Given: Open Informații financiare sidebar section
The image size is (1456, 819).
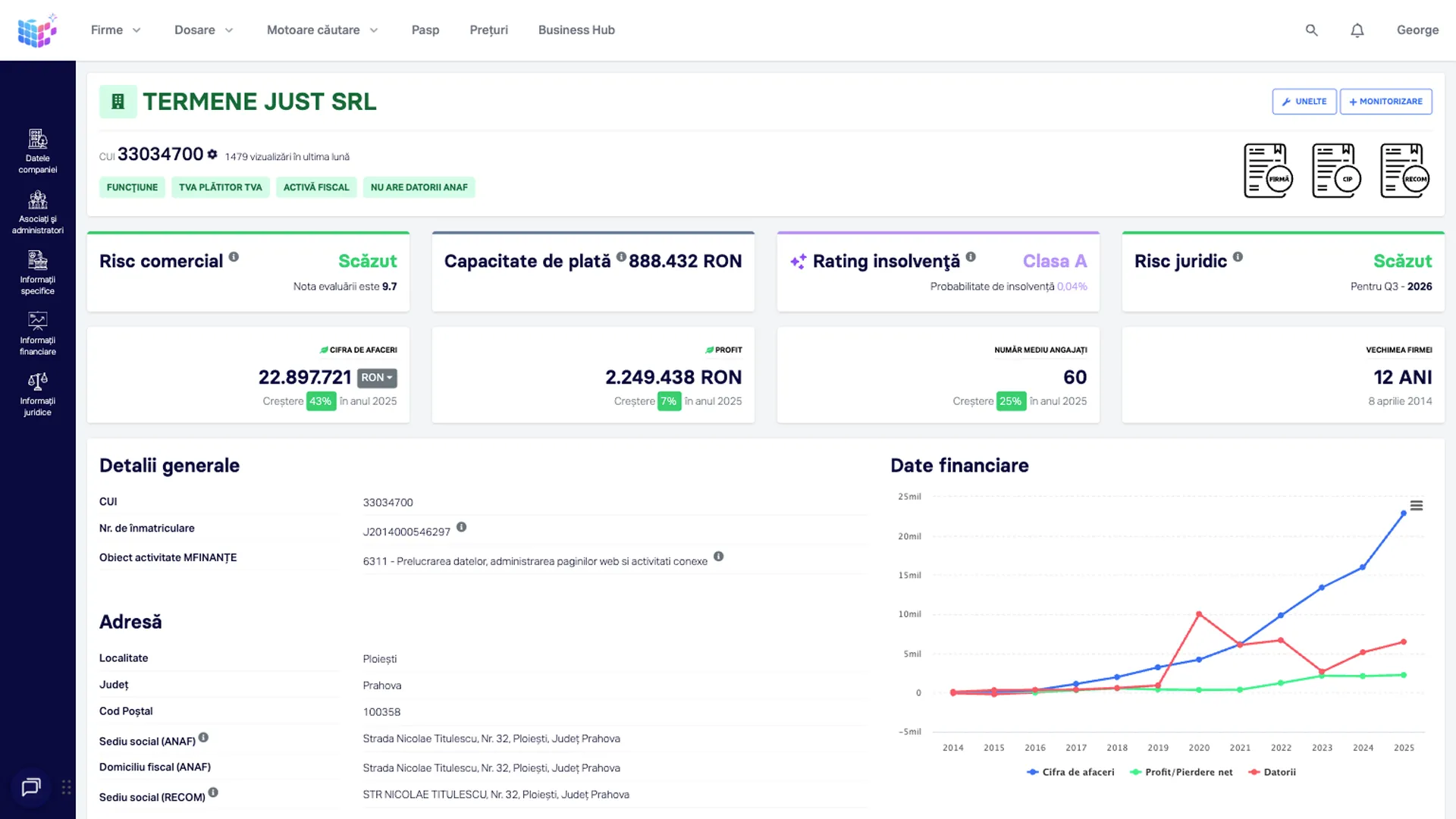Looking at the screenshot, I should click(x=38, y=333).
